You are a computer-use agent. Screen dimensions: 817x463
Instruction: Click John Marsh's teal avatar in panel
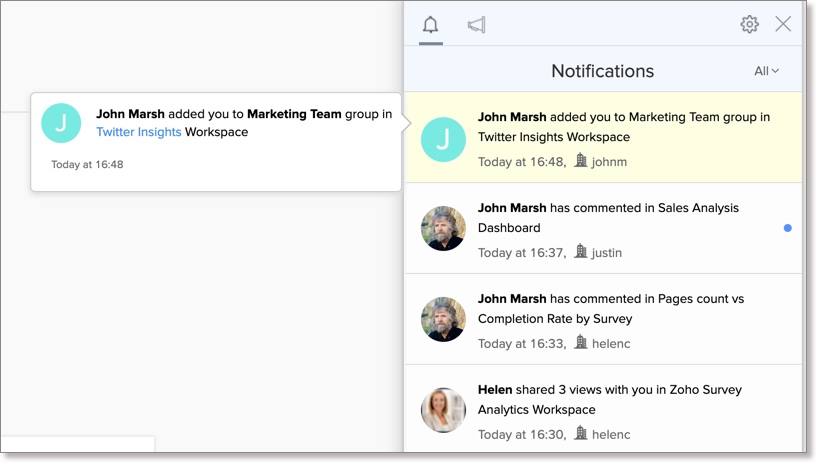443,138
